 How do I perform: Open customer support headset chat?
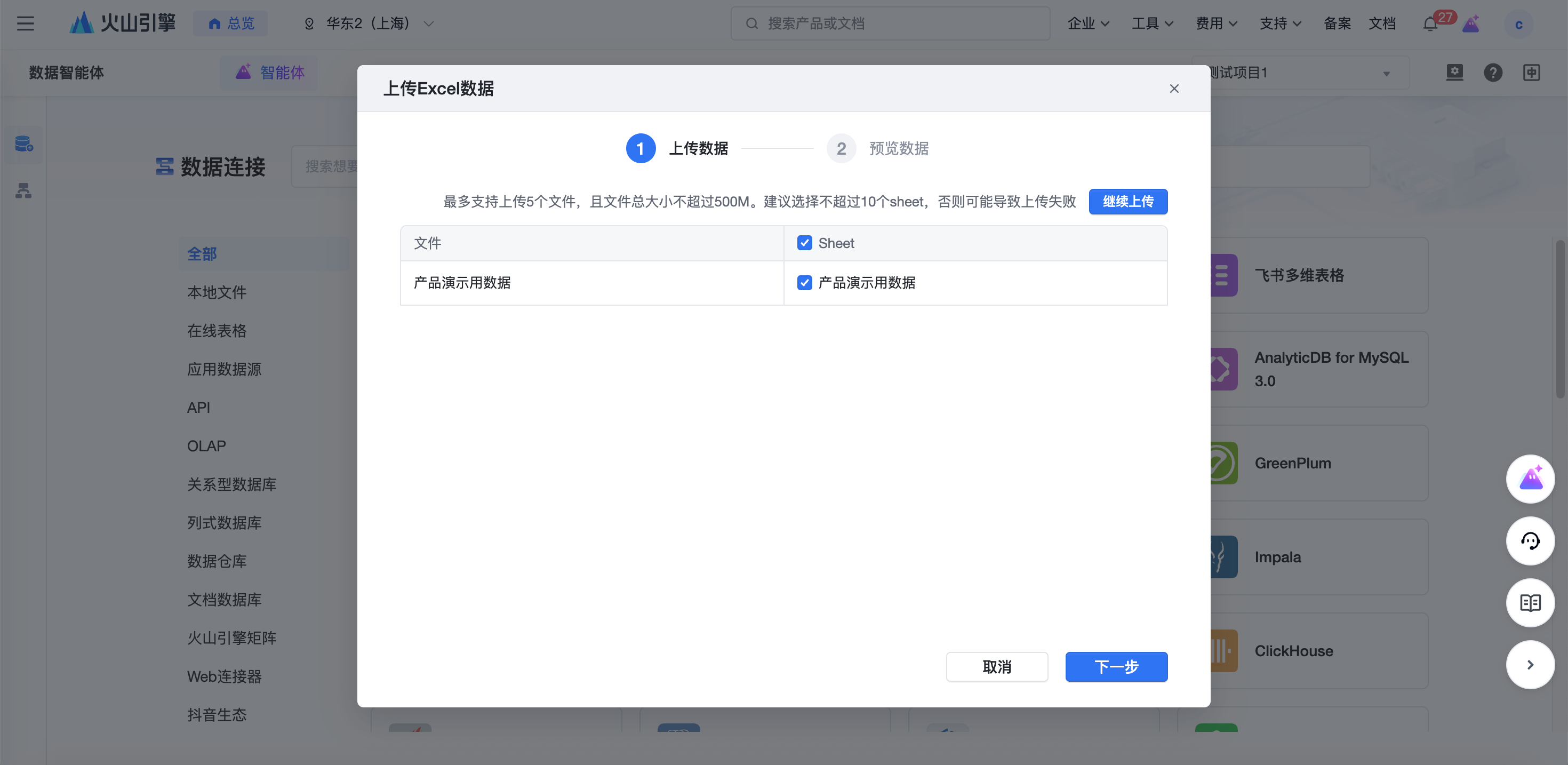click(1530, 541)
